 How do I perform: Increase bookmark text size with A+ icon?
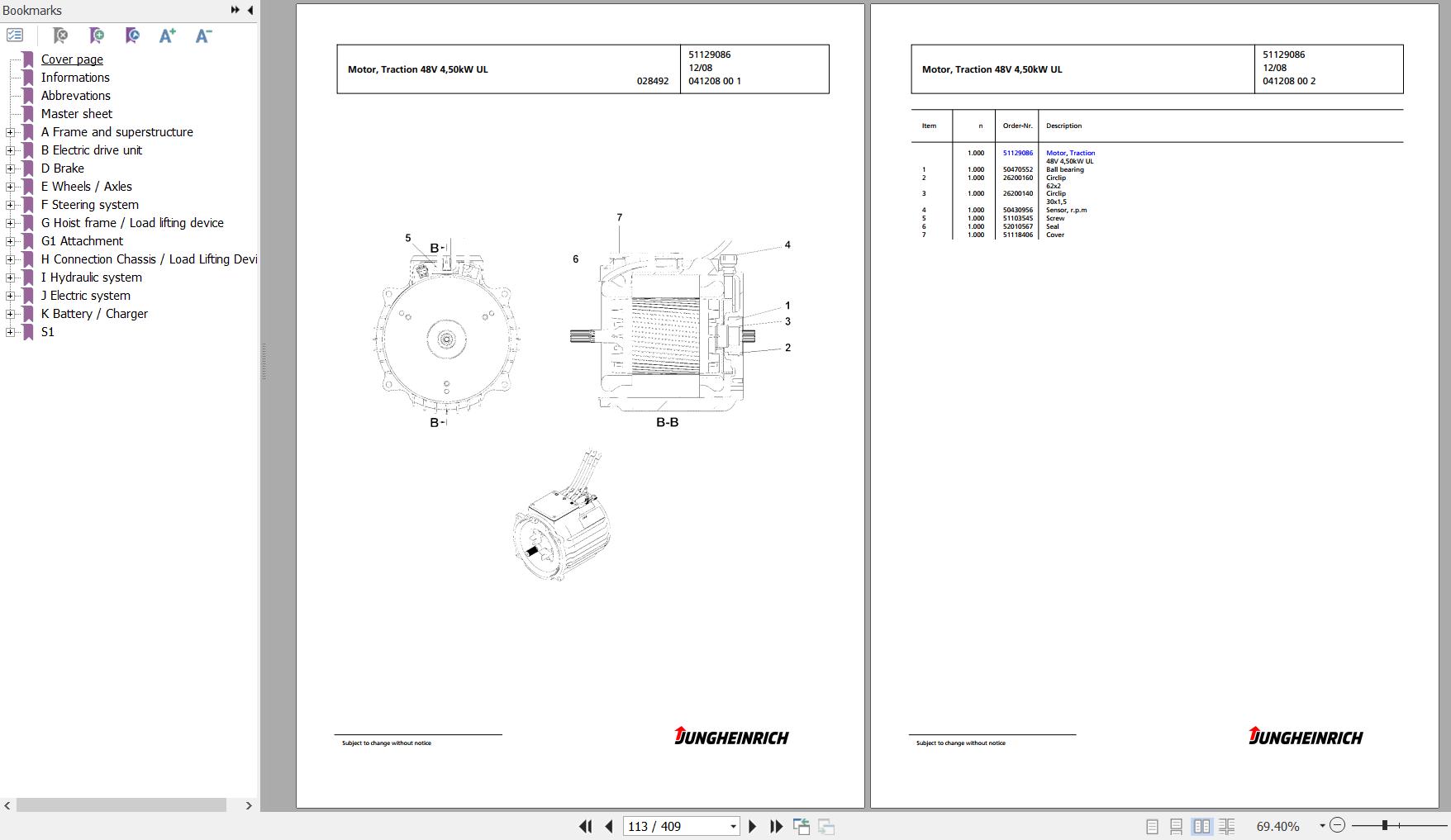(168, 36)
